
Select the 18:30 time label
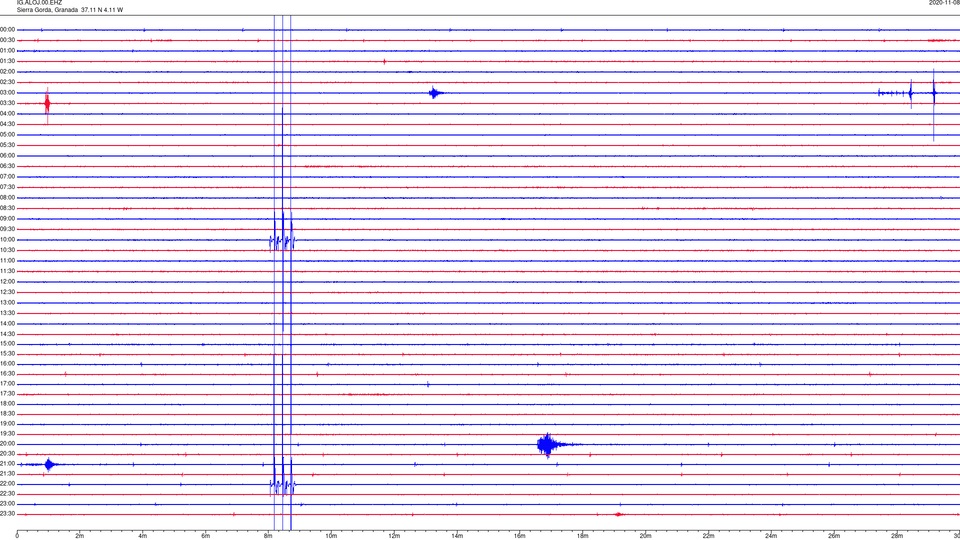click(7, 414)
